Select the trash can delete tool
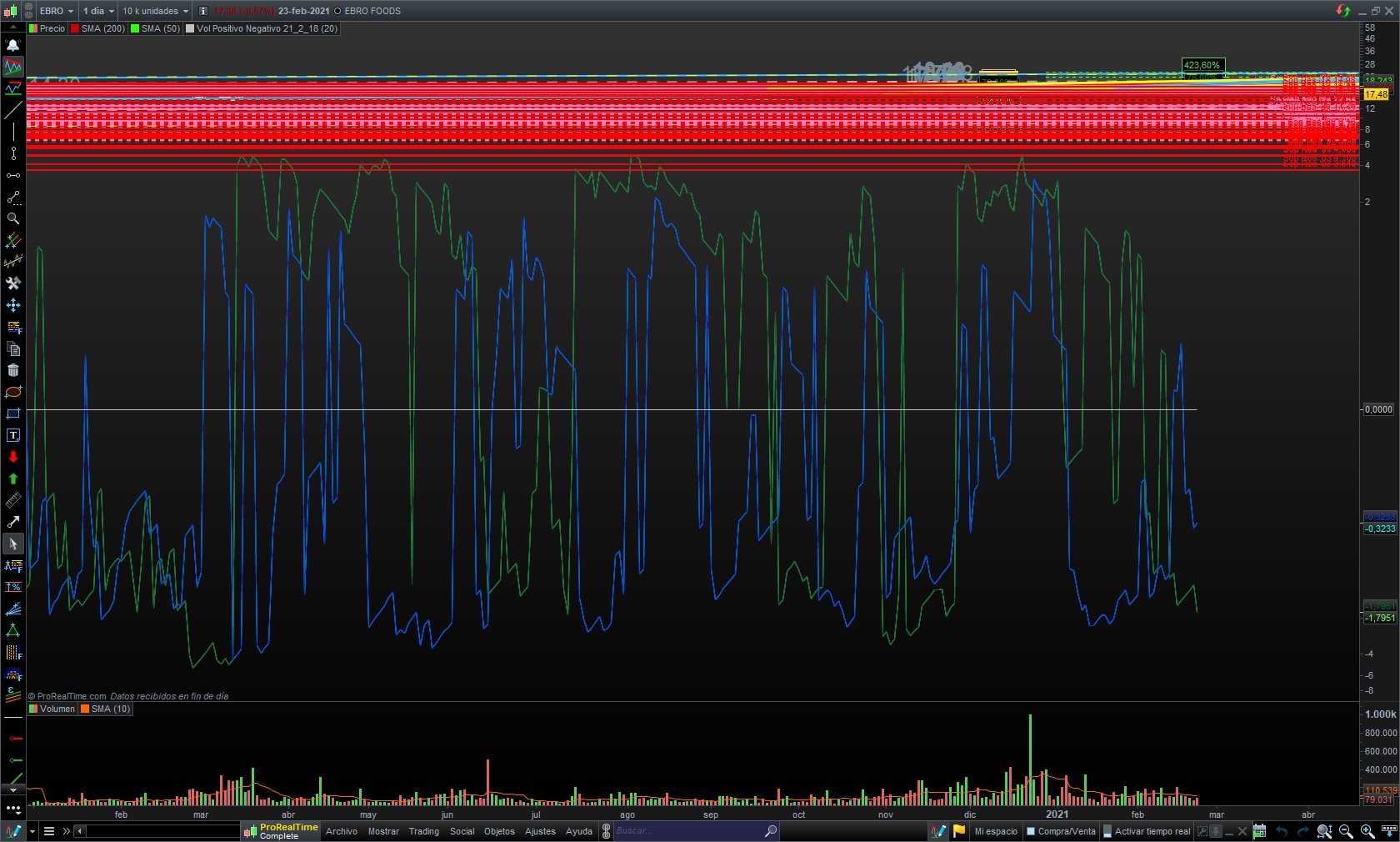Image resolution: width=1400 pixels, height=842 pixels. 13,370
